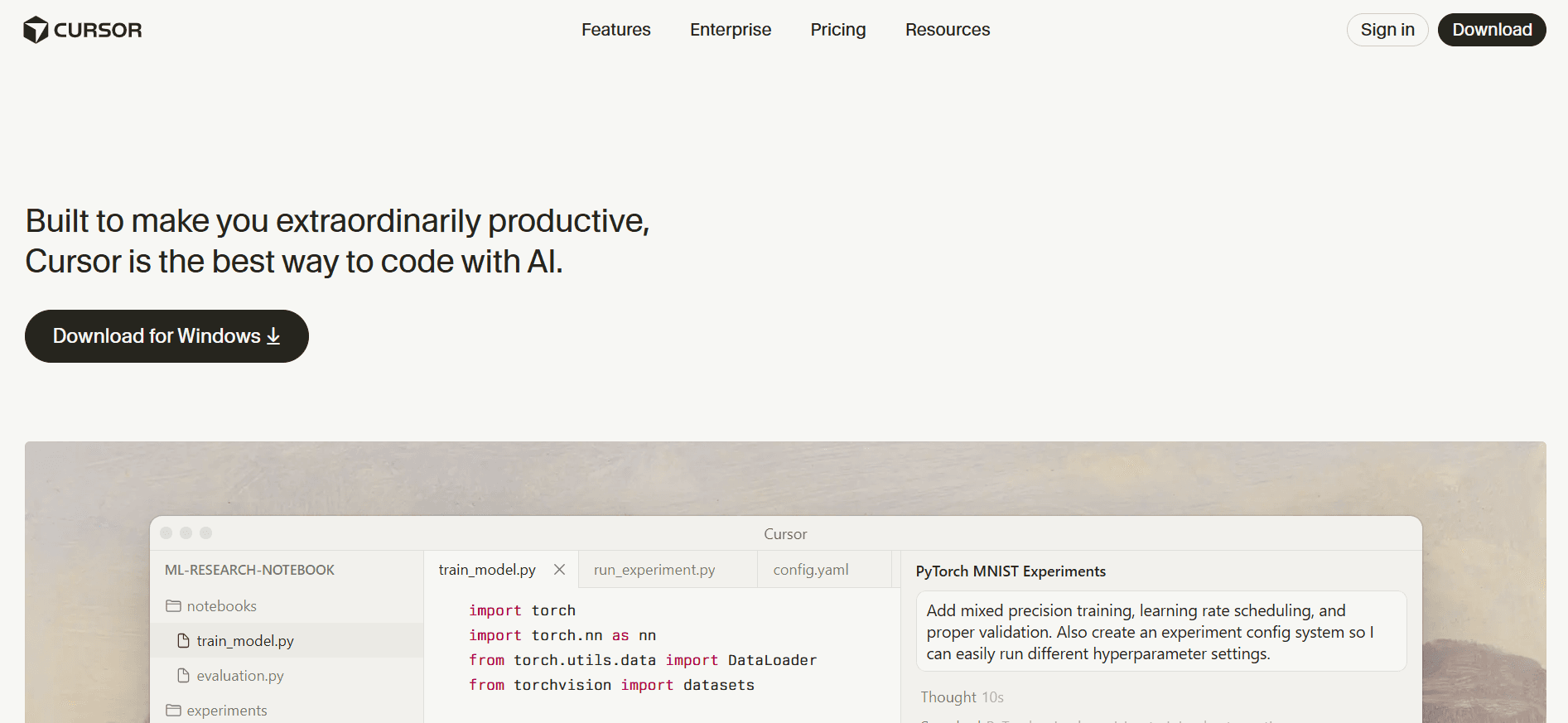Open the Resources menu

(948, 30)
